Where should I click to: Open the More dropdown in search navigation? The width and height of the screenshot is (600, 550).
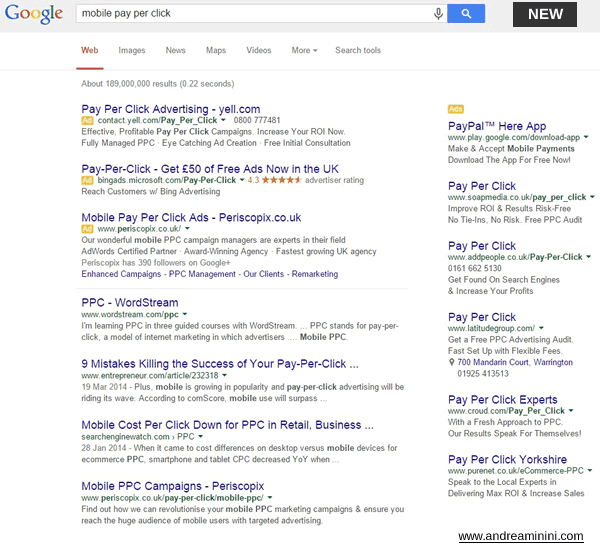[304, 50]
